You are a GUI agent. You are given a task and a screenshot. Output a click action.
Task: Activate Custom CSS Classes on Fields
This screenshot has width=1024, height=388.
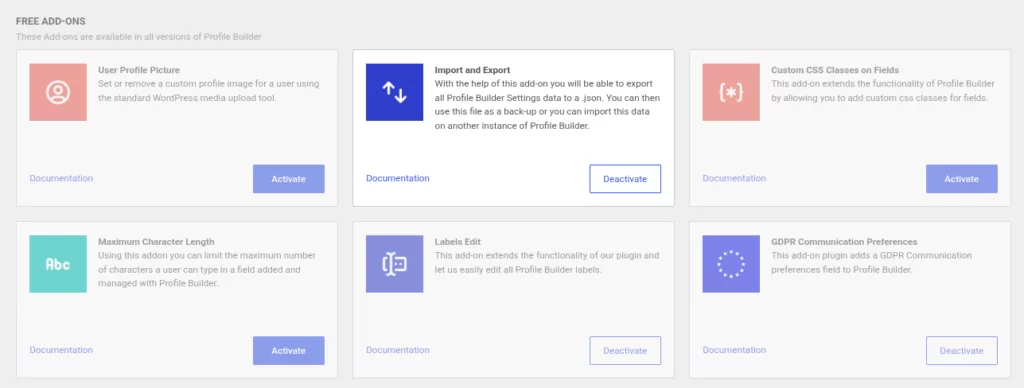point(962,179)
